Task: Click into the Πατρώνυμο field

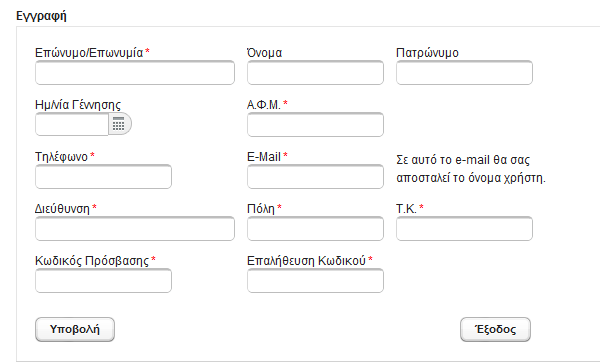Action: coord(464,72)
